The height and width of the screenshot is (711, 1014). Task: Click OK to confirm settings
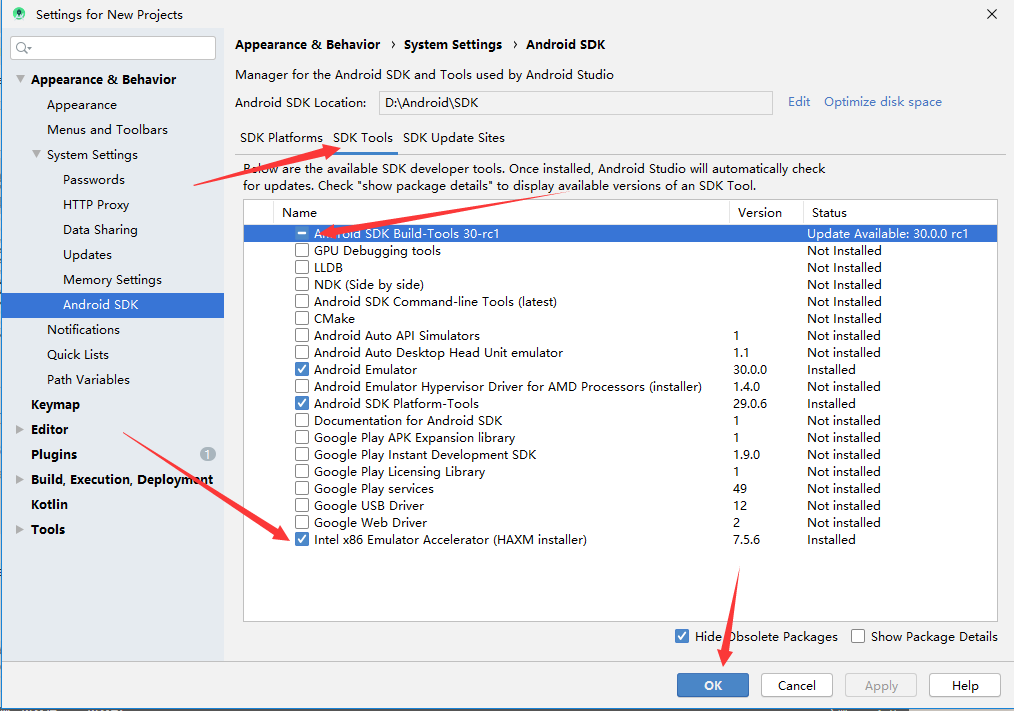(713, 685)
